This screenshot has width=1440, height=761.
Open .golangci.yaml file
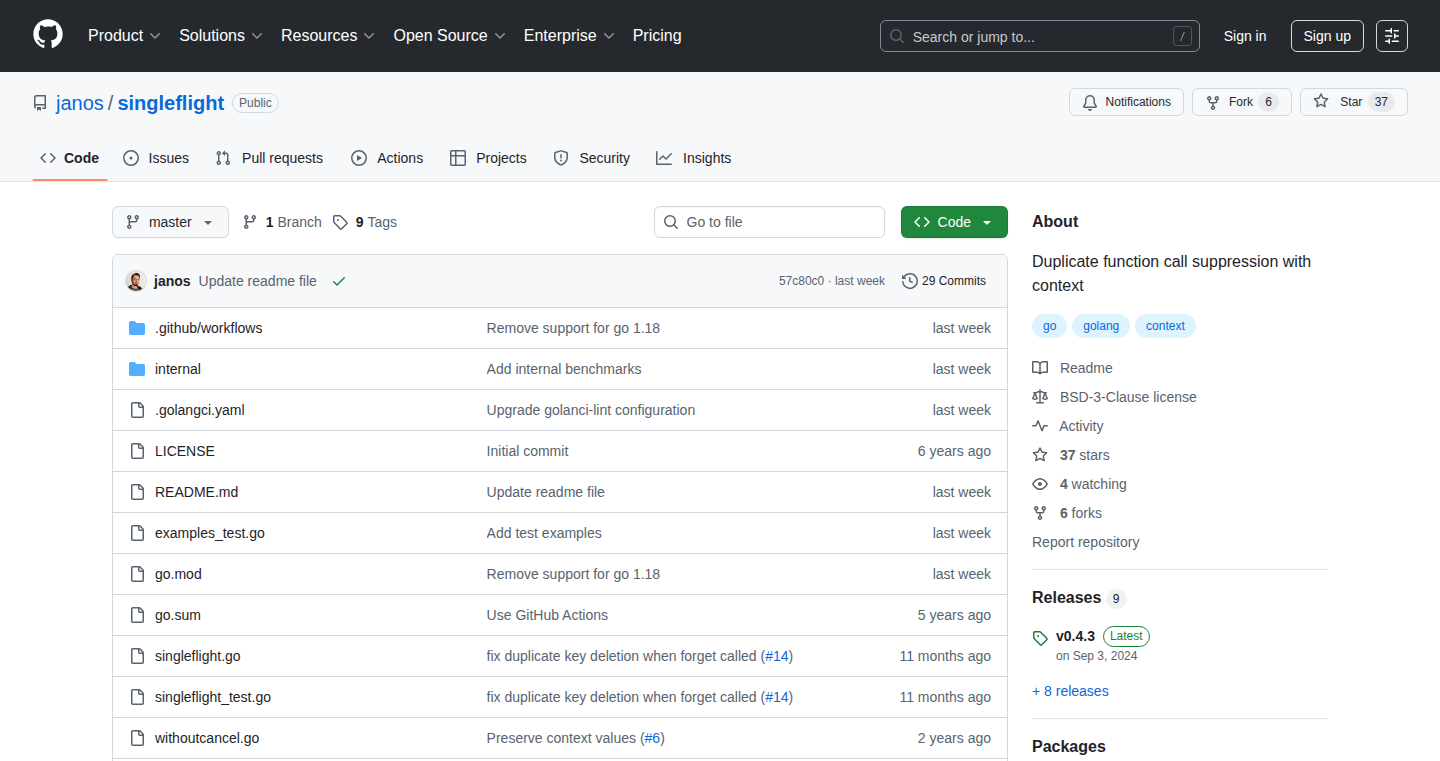[199, 410]
